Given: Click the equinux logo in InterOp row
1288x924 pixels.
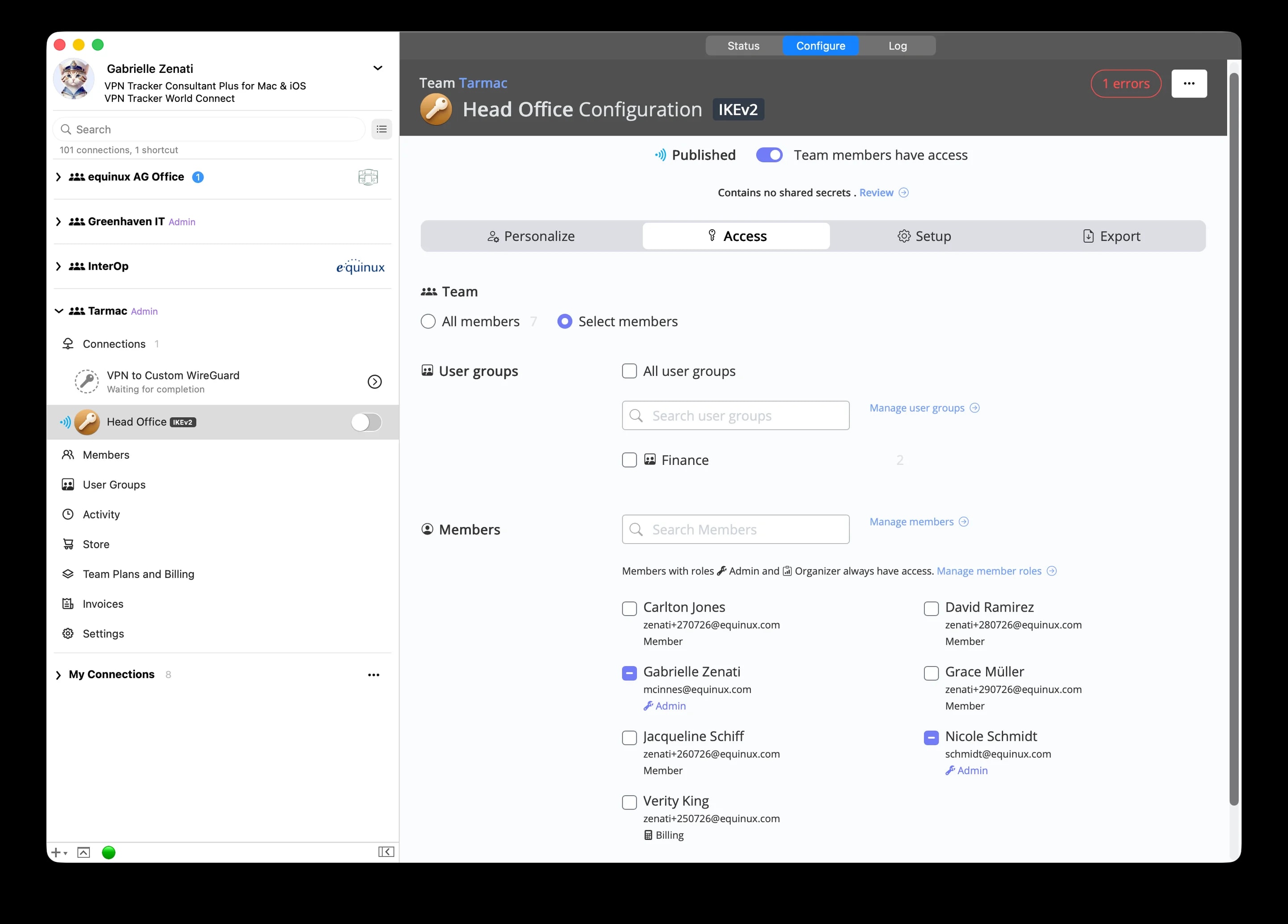Looking at the screenshot, I should click(360, 266).
